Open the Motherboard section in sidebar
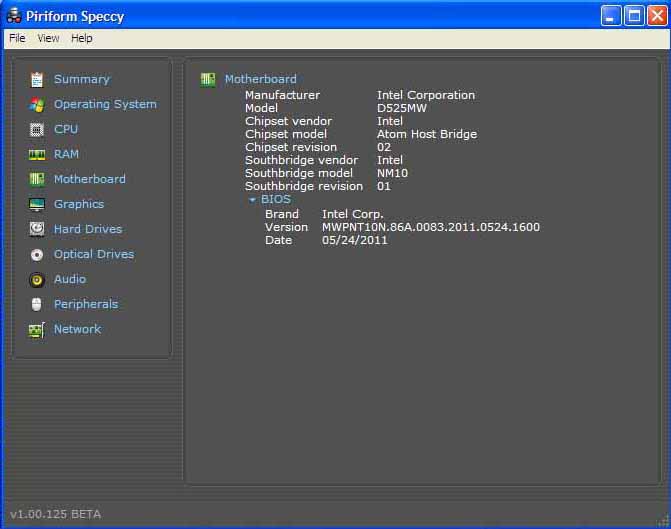The height and width of the screenshot is (529, 671). point(89,179)
